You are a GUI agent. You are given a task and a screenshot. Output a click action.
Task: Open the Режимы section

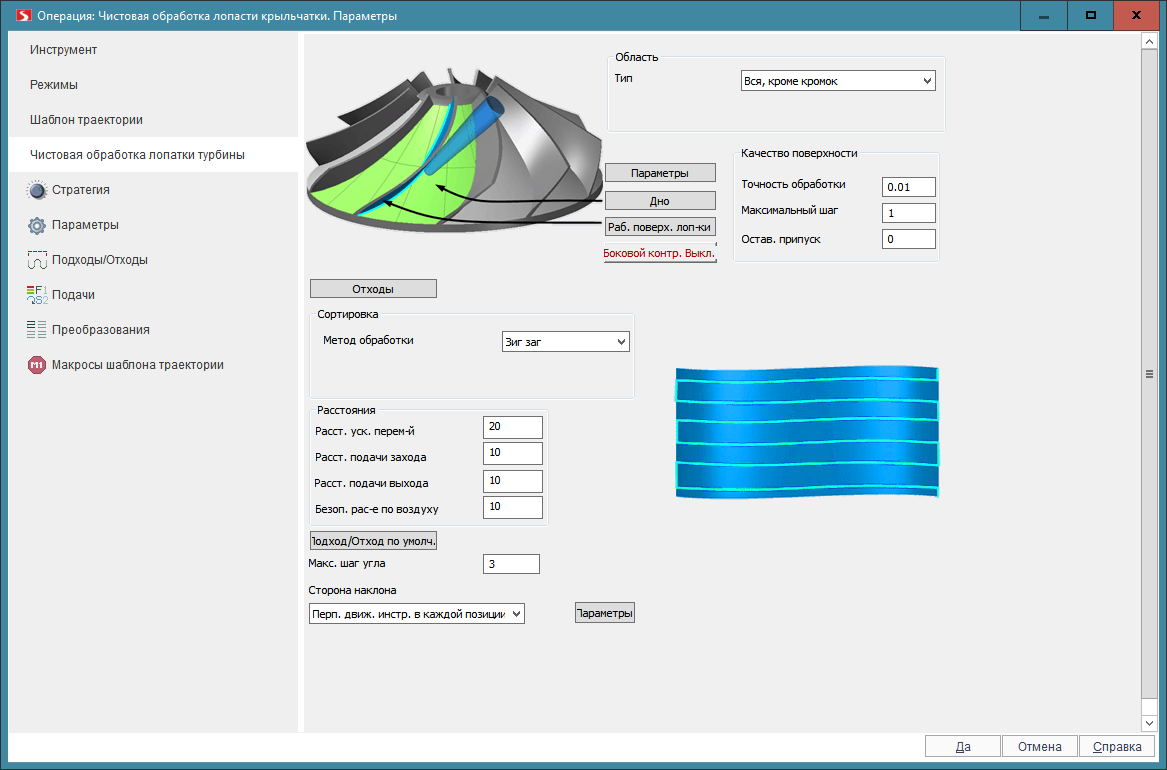click(x=54, y=85)
